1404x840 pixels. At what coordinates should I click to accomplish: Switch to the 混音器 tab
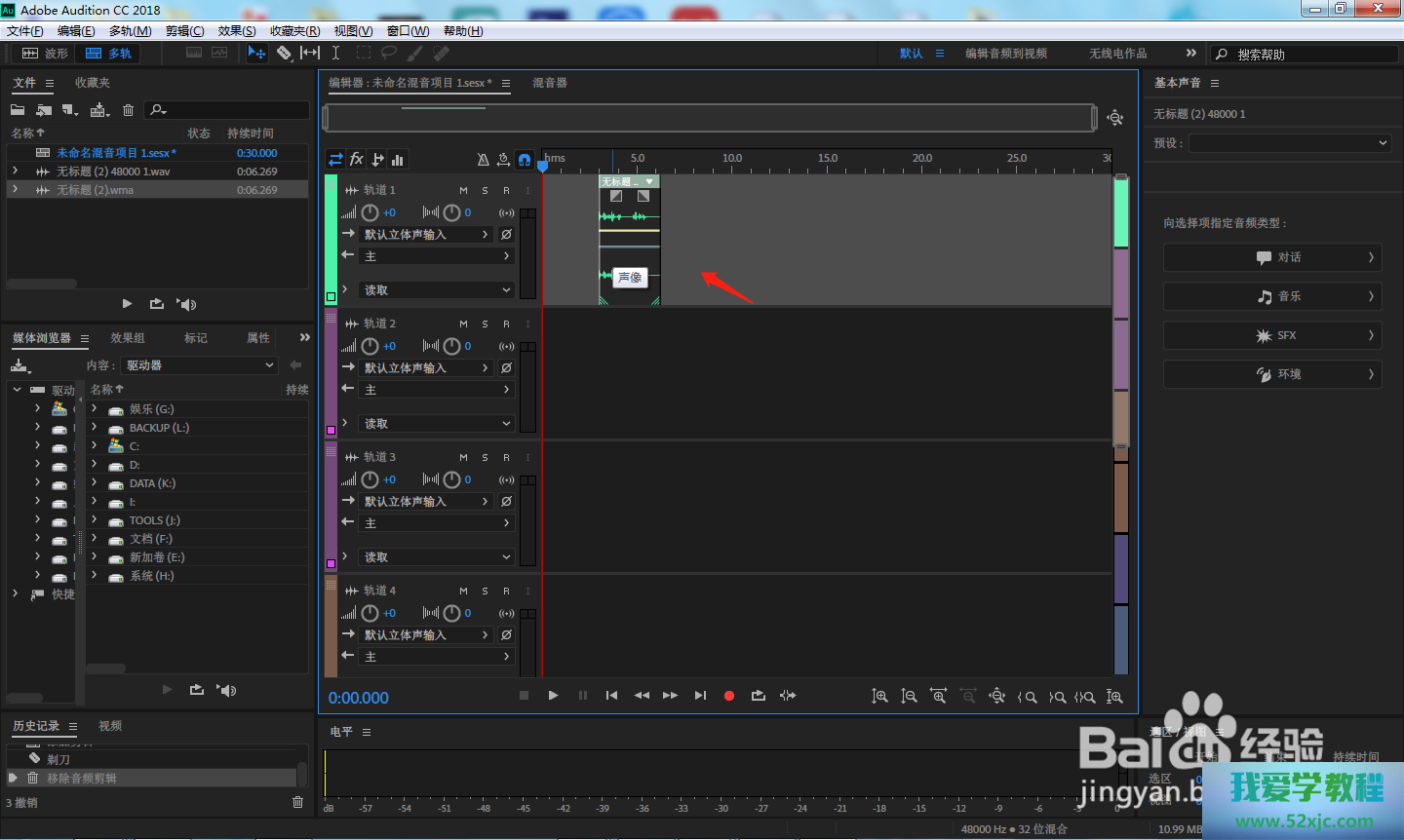550,83
